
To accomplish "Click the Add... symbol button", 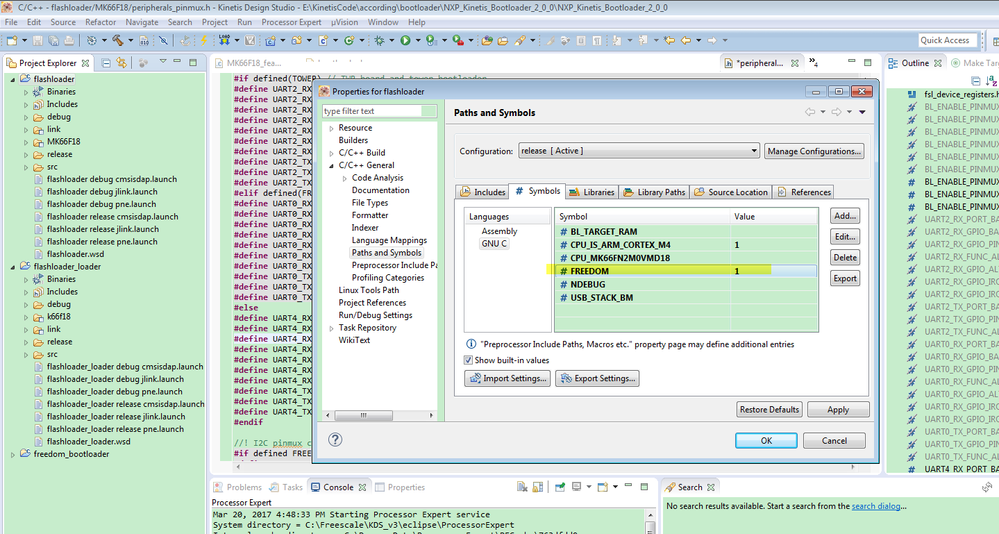I will pos(845,216).
